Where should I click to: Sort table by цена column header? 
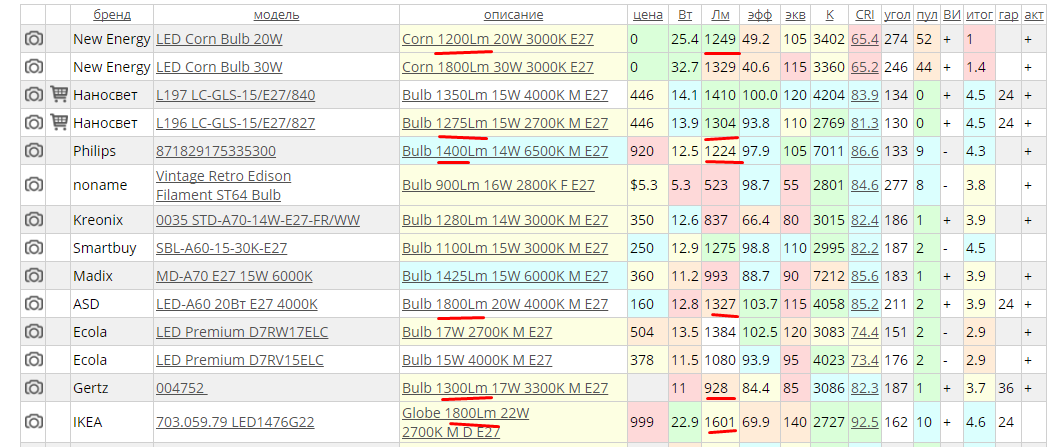[x=648, y=15]
